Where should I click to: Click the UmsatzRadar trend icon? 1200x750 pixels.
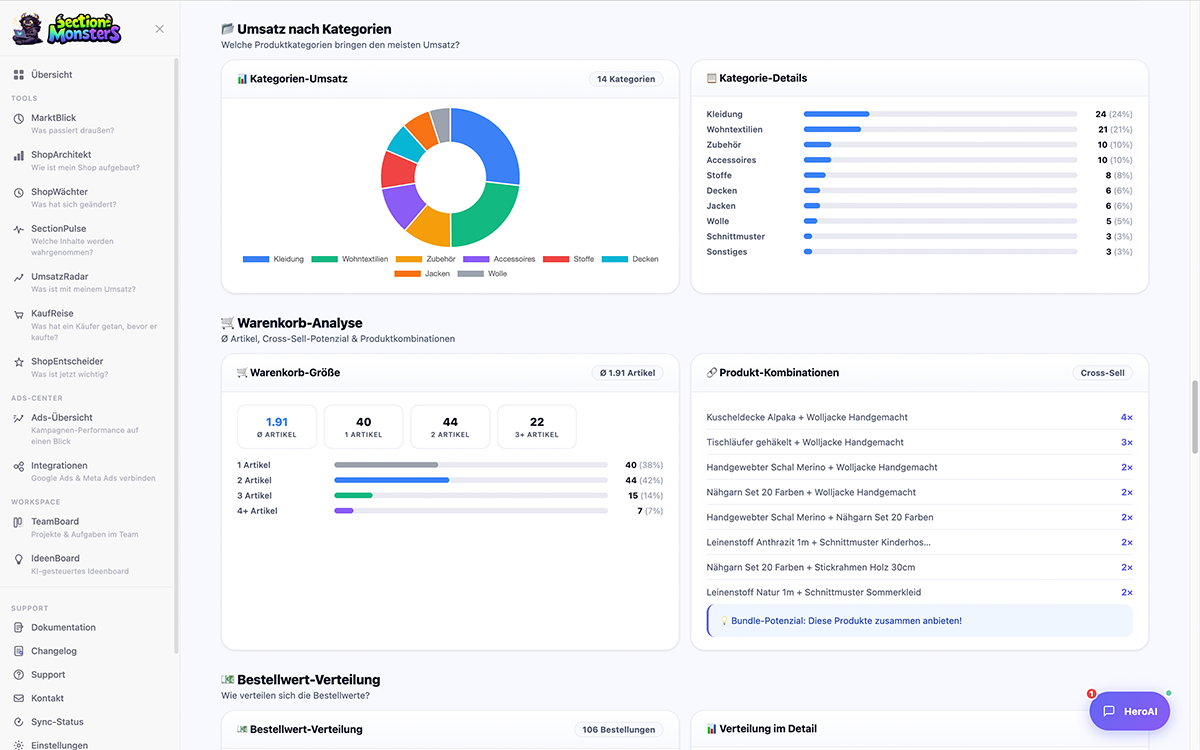pyautogui.click(x=19, y=277)
